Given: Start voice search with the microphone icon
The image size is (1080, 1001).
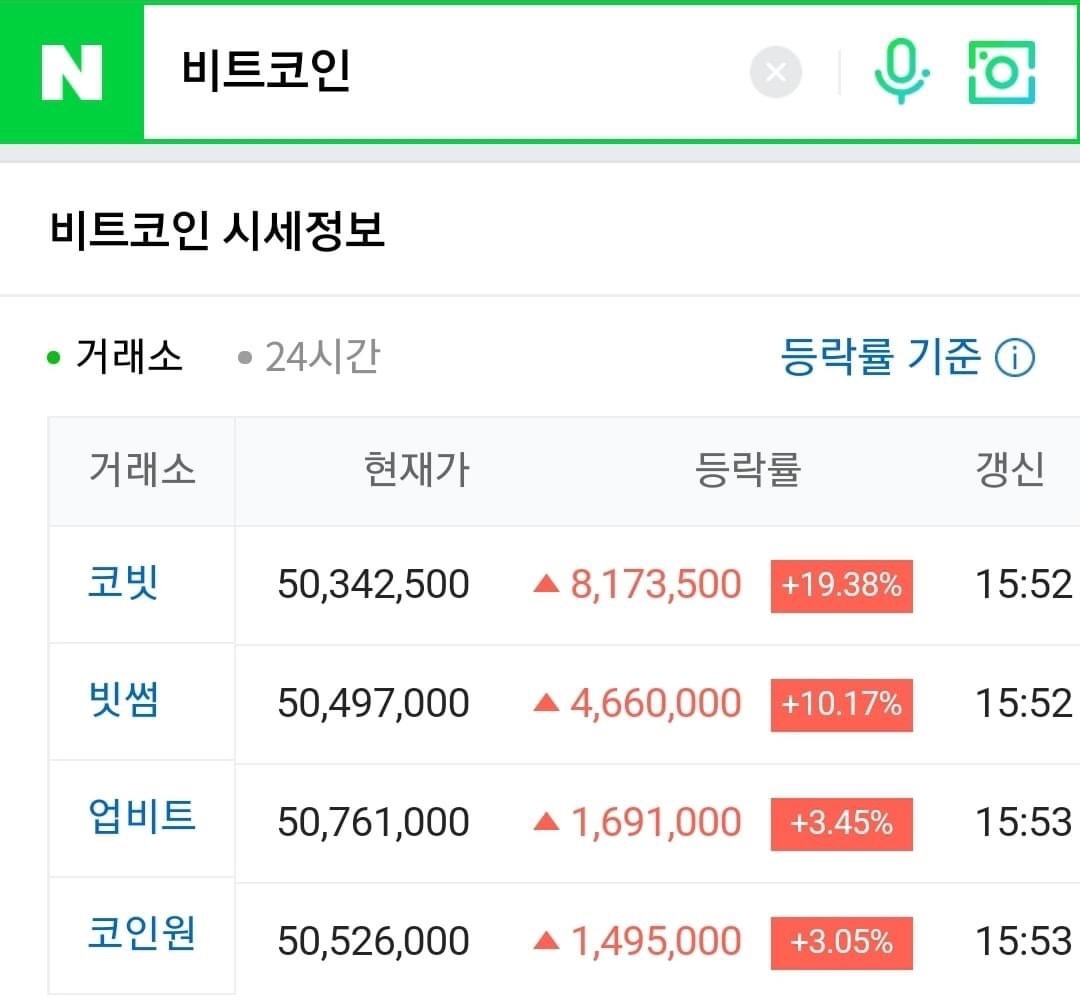Looking at the screenshot, I should (x=902, y=72).
